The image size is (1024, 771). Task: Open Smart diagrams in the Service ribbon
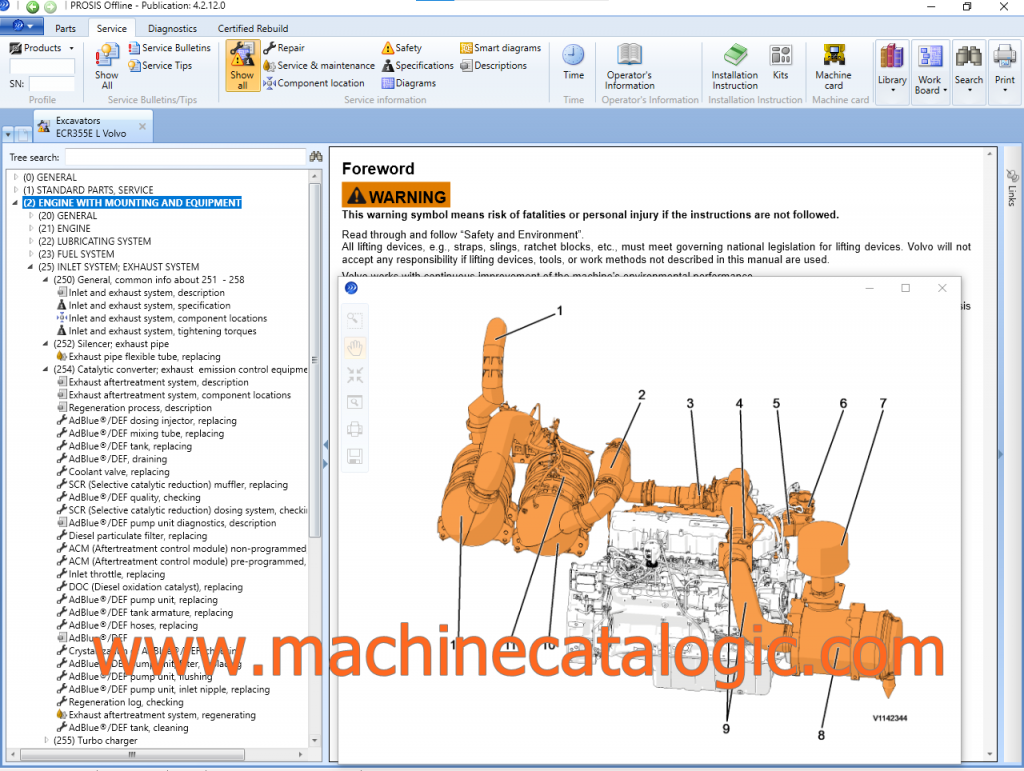tap(500, 47)
